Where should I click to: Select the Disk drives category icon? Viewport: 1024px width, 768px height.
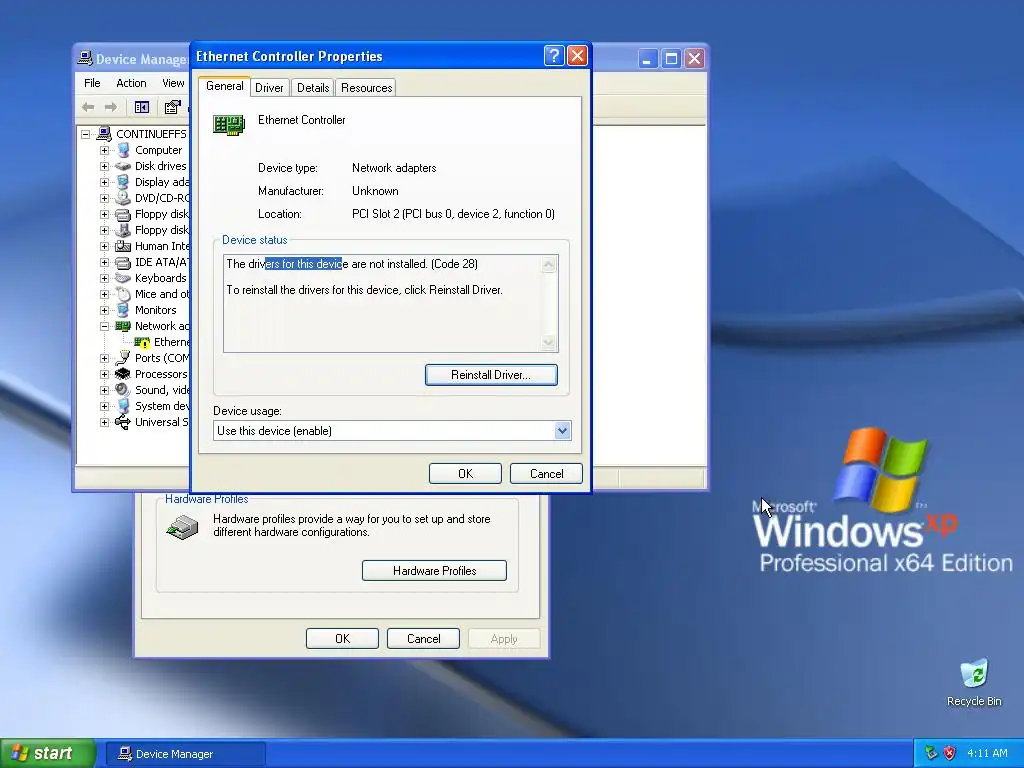click(x=123, y=166)
